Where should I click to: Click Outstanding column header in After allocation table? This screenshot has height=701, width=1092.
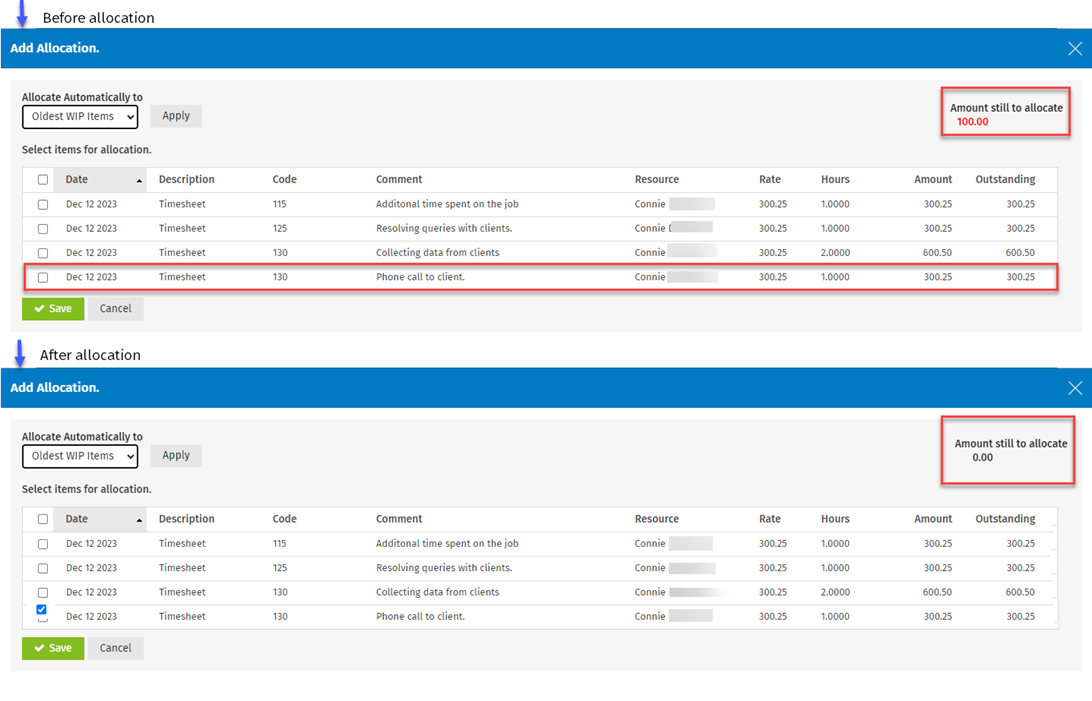[1005, 519]
